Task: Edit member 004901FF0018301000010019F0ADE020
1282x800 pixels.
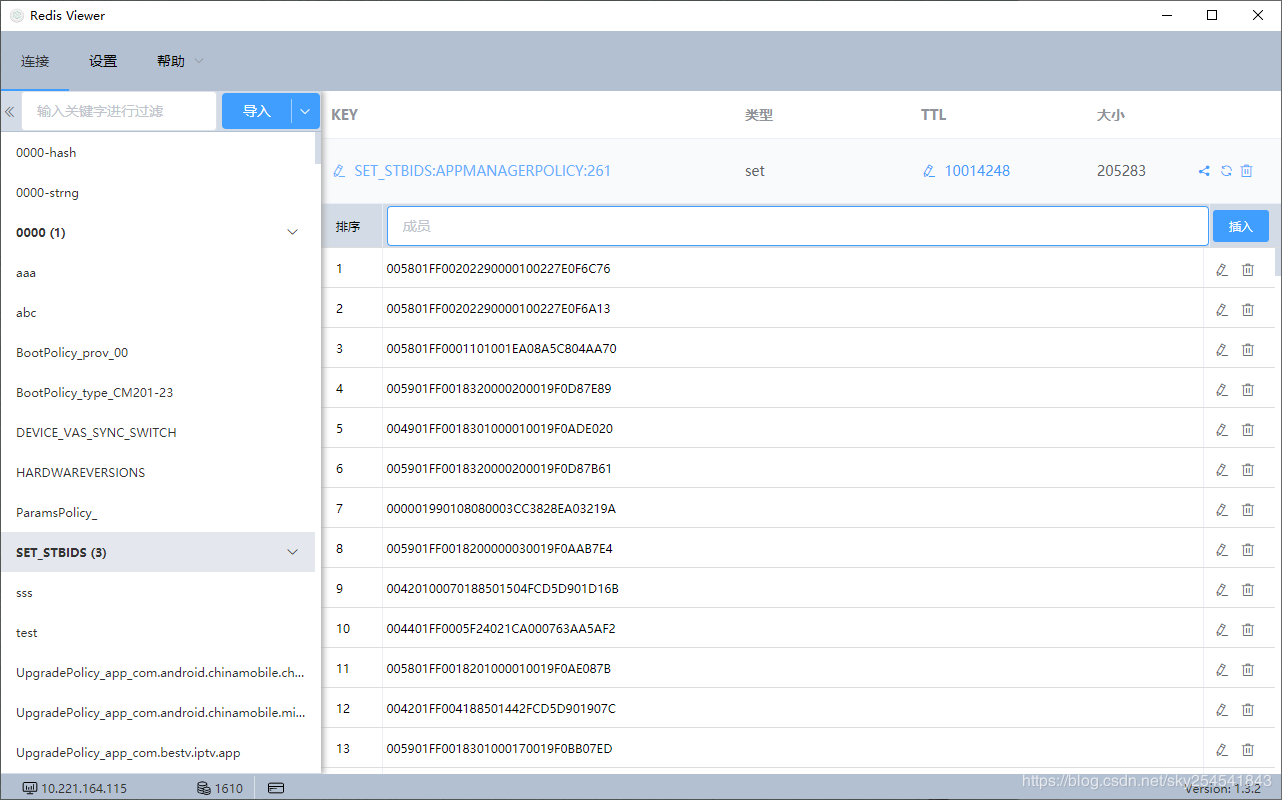Action: point(1221,429)
